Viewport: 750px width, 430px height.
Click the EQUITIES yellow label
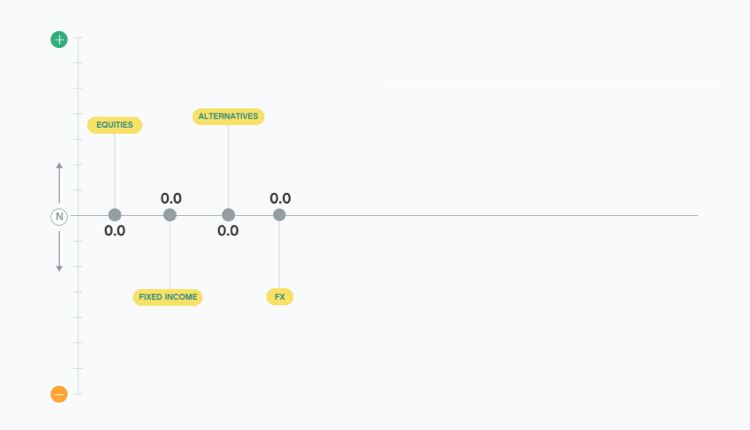coord(115,125)
